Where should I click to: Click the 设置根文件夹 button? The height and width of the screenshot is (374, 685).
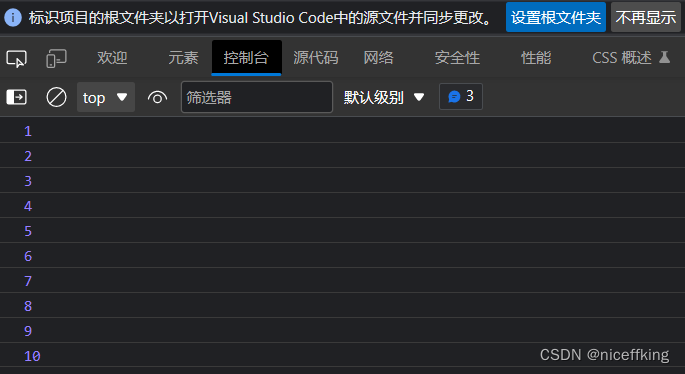point(556,17)
